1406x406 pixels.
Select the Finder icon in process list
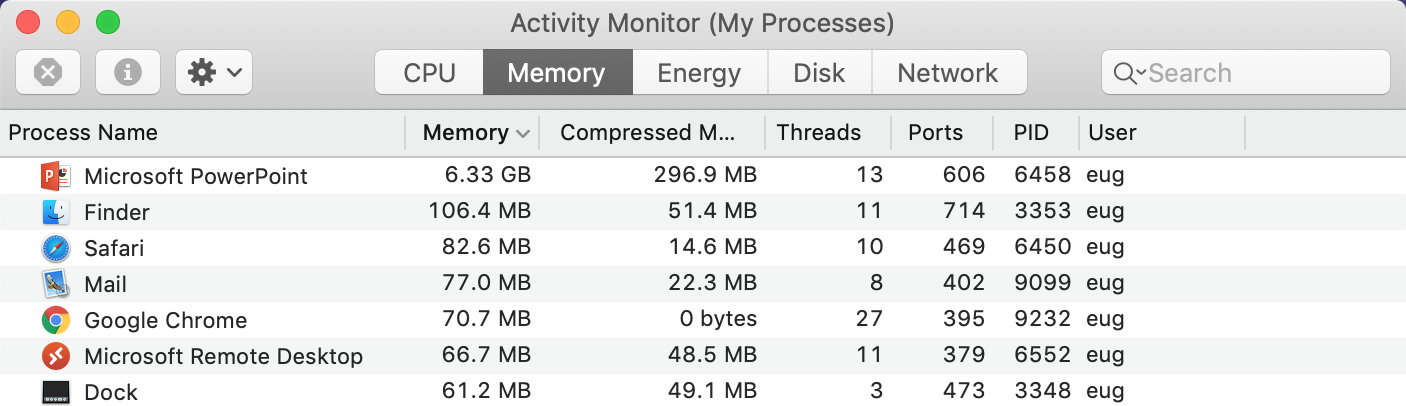tap(55, 212)
